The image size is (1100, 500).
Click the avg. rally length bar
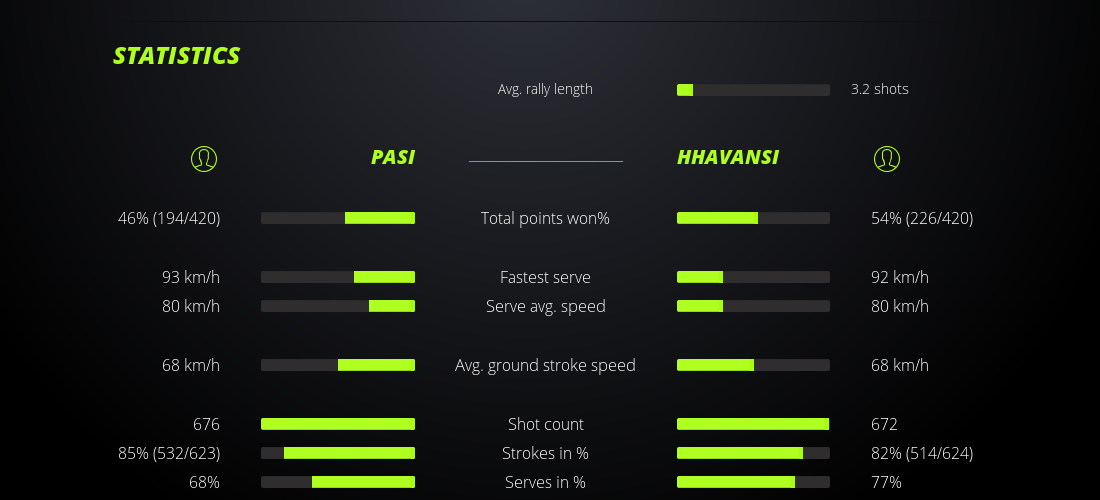(x=753, y=90)
